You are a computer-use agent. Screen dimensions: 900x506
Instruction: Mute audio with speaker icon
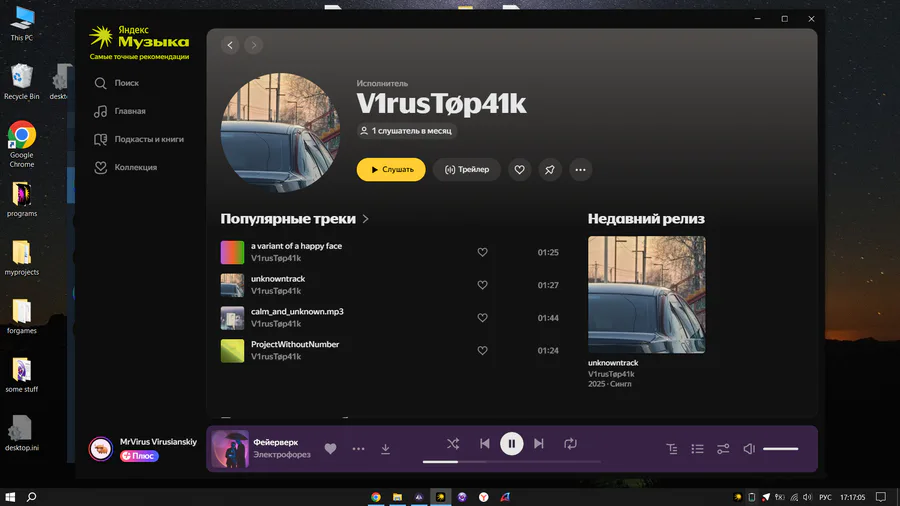coord(749,449)
